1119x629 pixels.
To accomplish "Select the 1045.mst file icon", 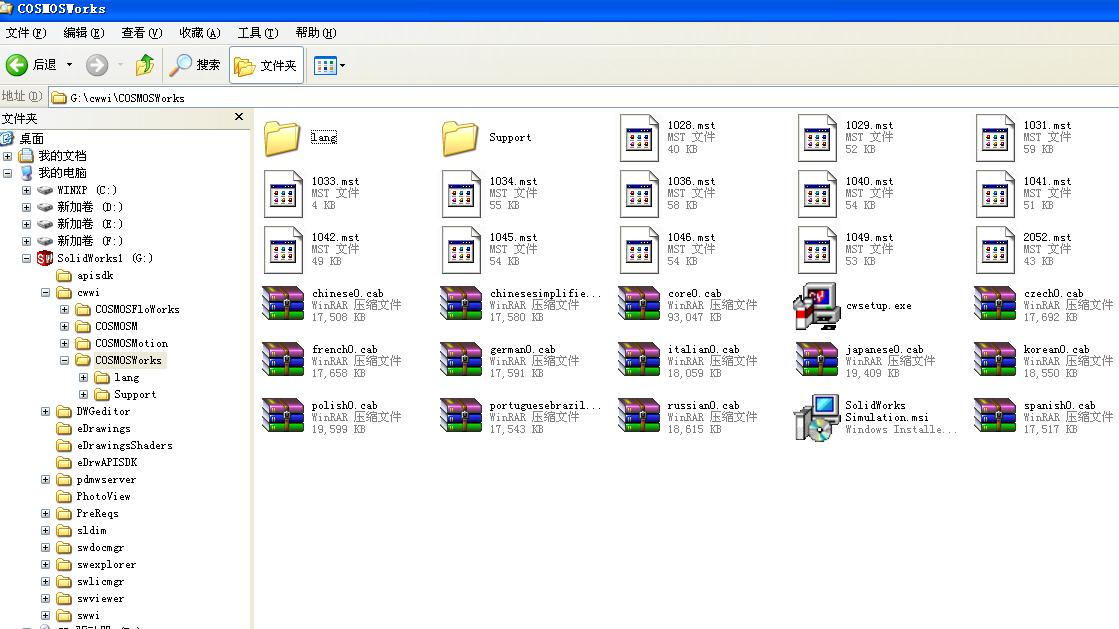I will [461, 250].
